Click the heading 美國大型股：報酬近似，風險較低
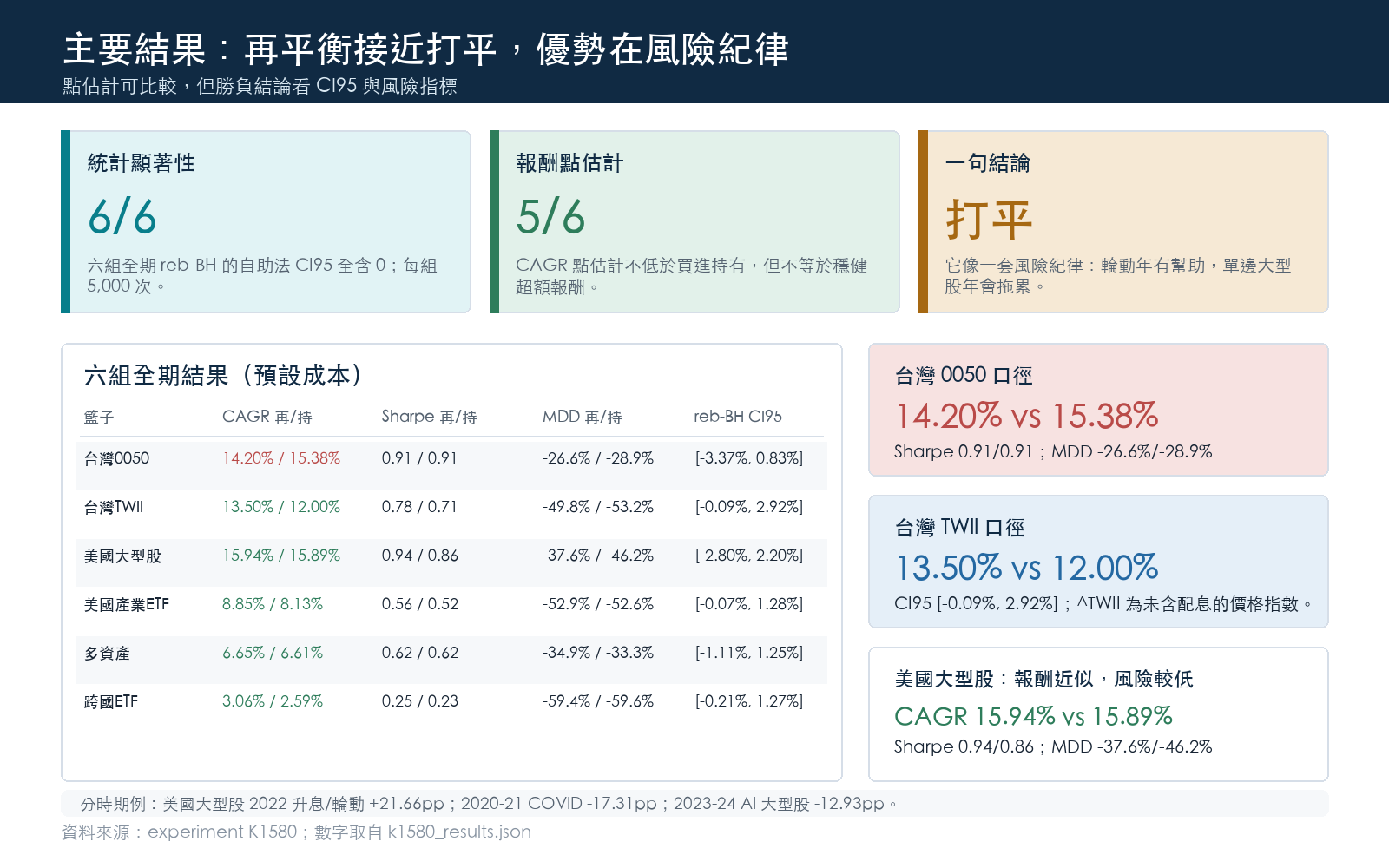1389x868 pixels. [x=1043, y=679]
